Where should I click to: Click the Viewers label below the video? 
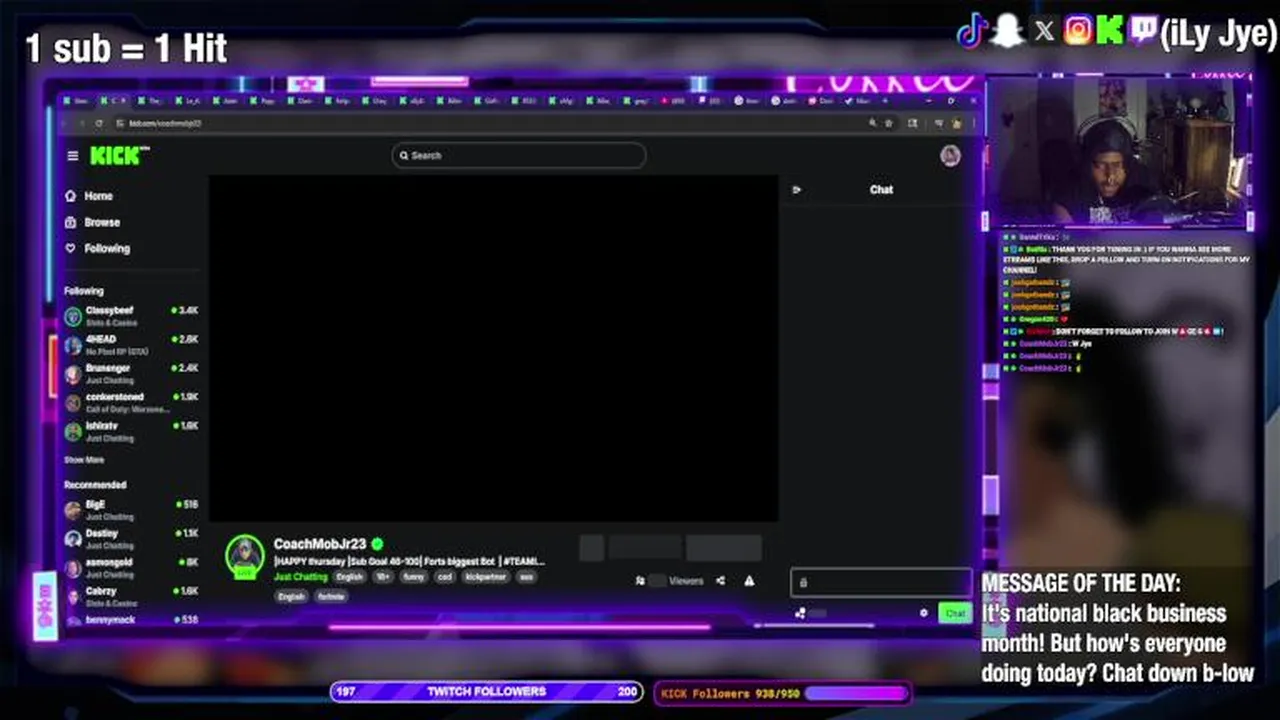pos(686,581)
